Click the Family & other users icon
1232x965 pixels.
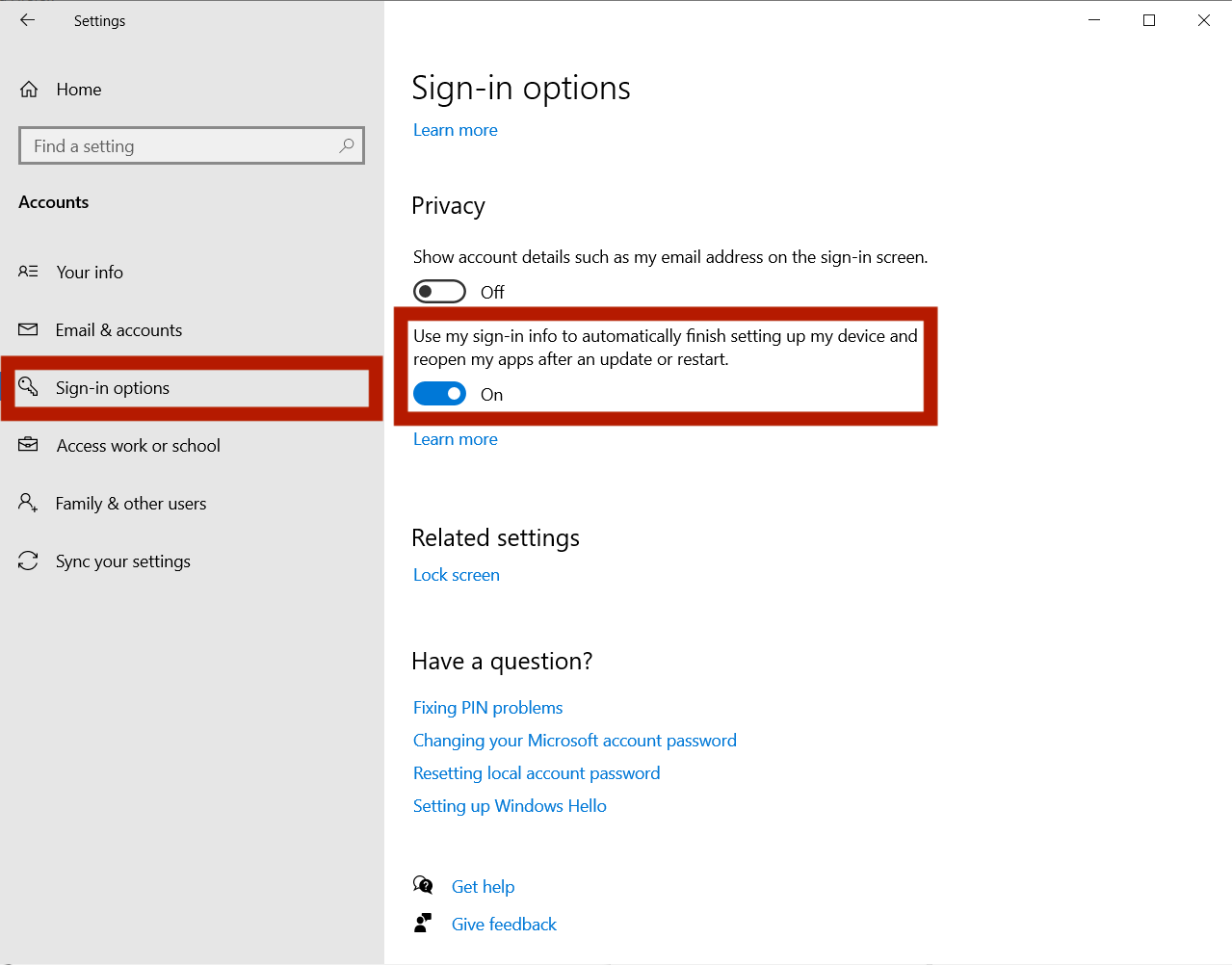click(x=28, y=503)
